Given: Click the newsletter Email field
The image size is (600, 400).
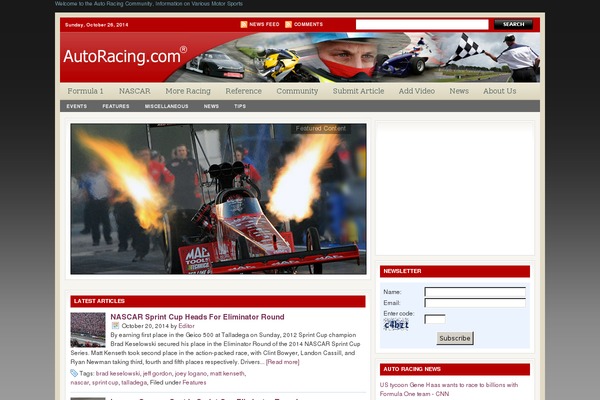Looking at the screenshot, I should tap(475, 303).
